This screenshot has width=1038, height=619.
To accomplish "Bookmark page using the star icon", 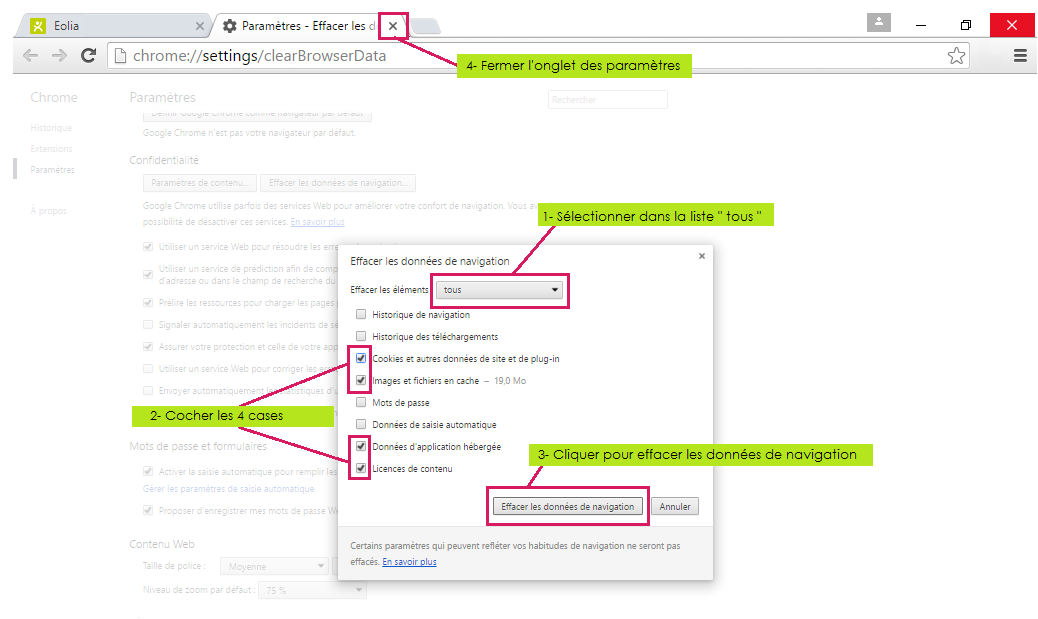I will [x=956, y=56].
